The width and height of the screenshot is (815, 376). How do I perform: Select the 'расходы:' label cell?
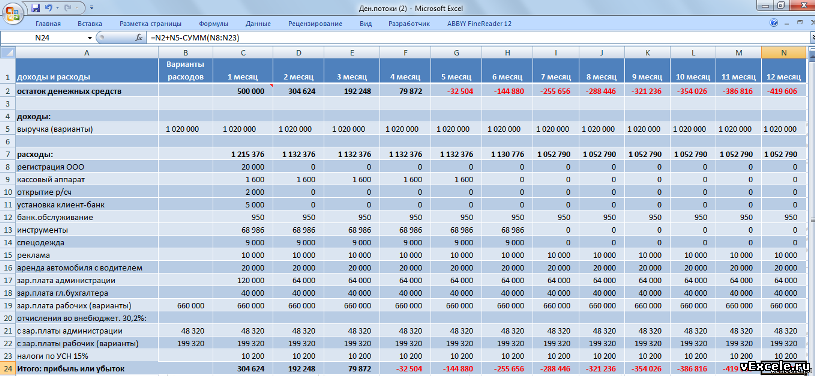click(87, 154)
